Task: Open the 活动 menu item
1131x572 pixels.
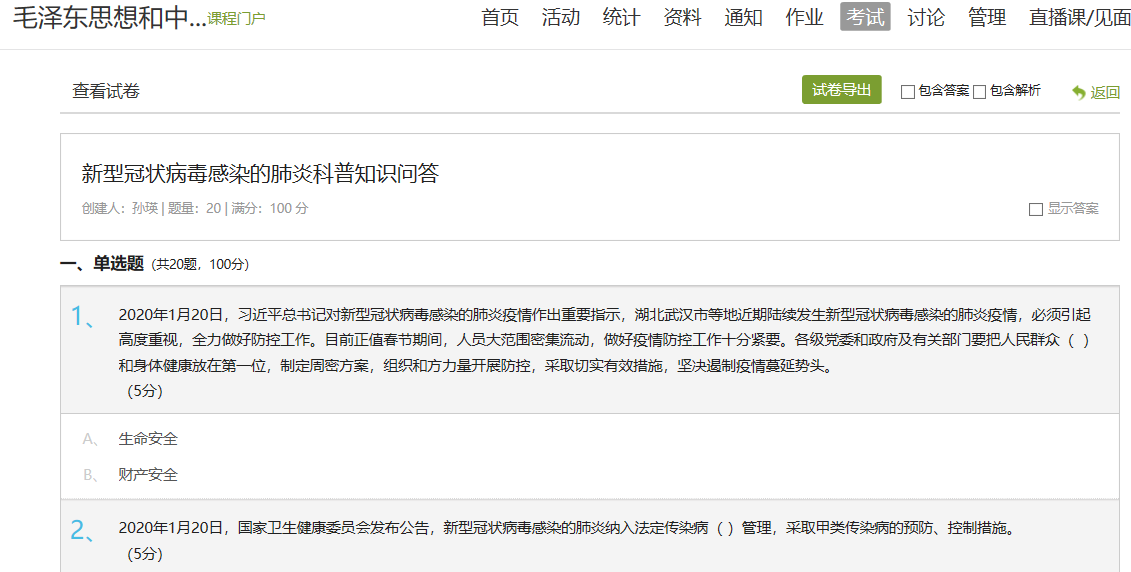Action: pos(561,18)
